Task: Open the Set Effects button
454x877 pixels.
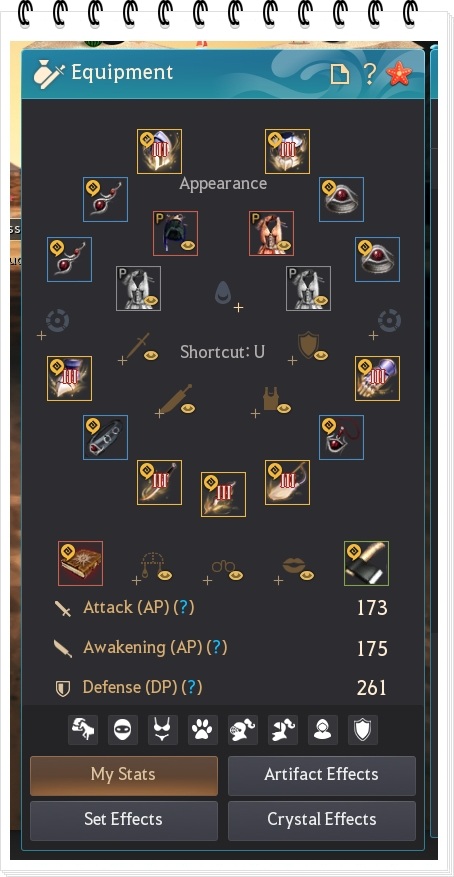Action: pos(124,820)
